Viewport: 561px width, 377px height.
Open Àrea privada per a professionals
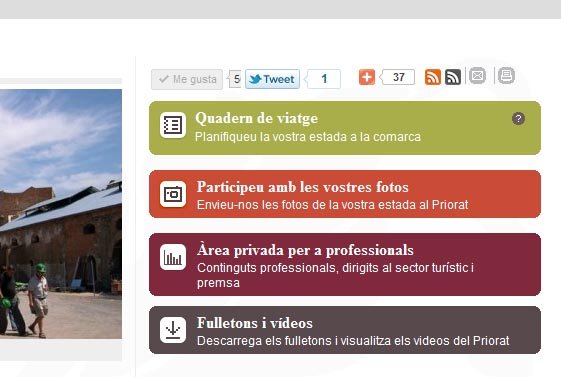[305, 250]
